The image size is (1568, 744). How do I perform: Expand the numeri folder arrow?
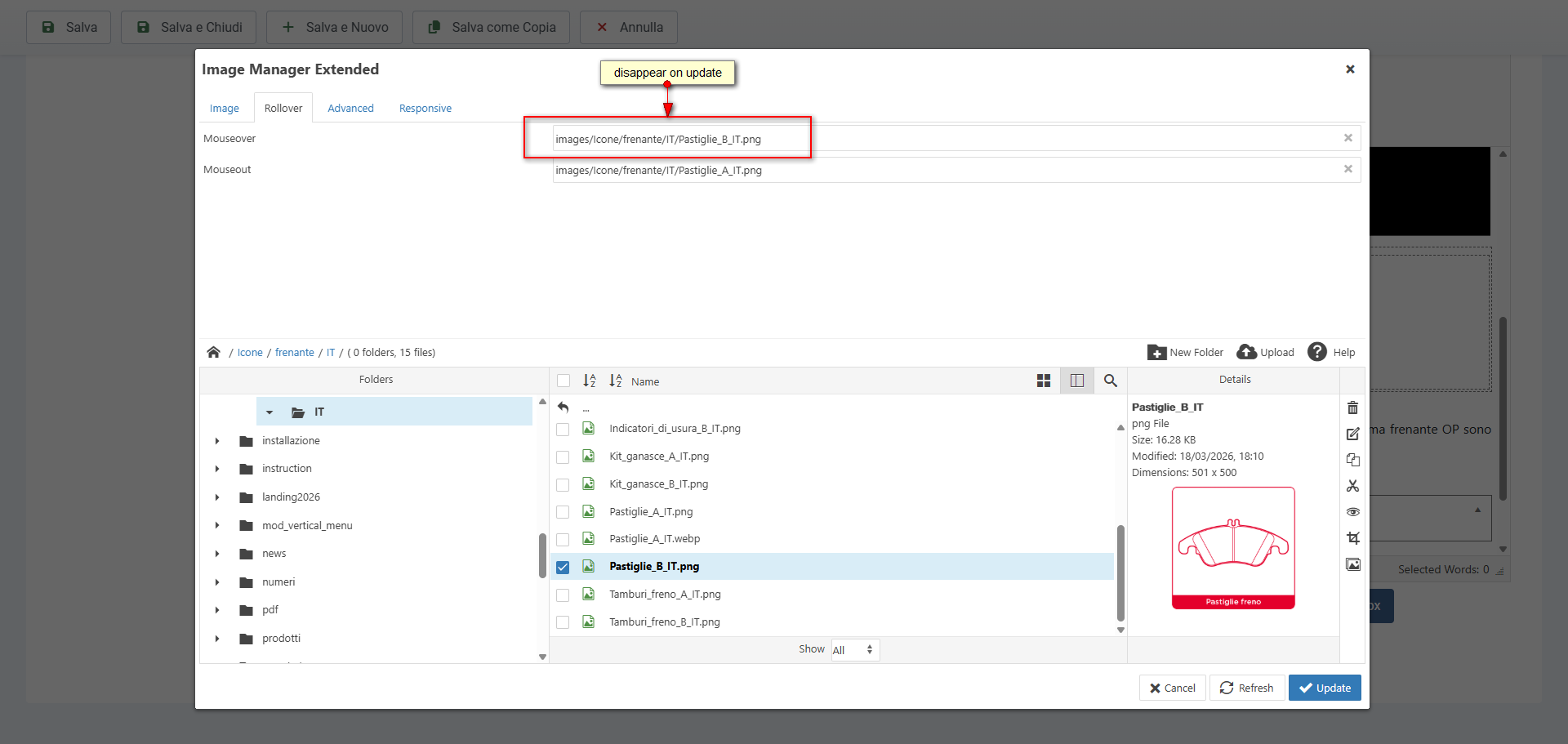pos(217,582)
